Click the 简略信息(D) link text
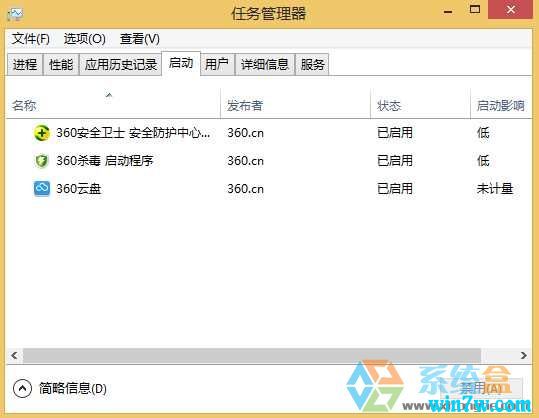 pos(73,388)
